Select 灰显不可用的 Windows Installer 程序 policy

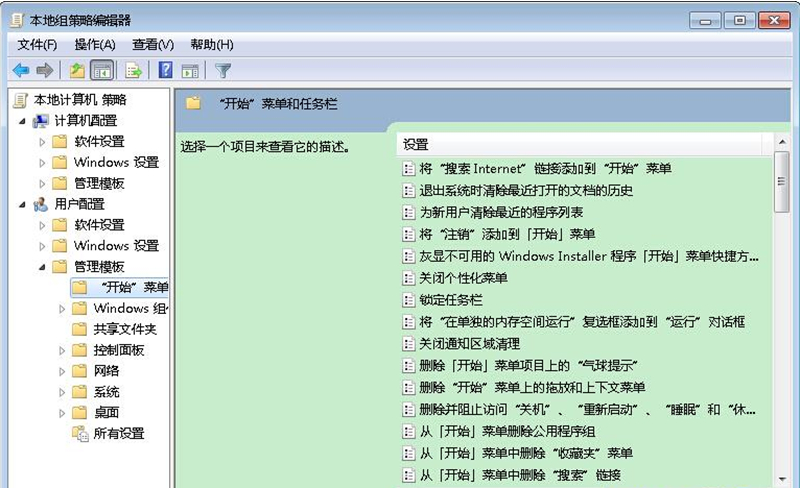(x=589, y=256)
